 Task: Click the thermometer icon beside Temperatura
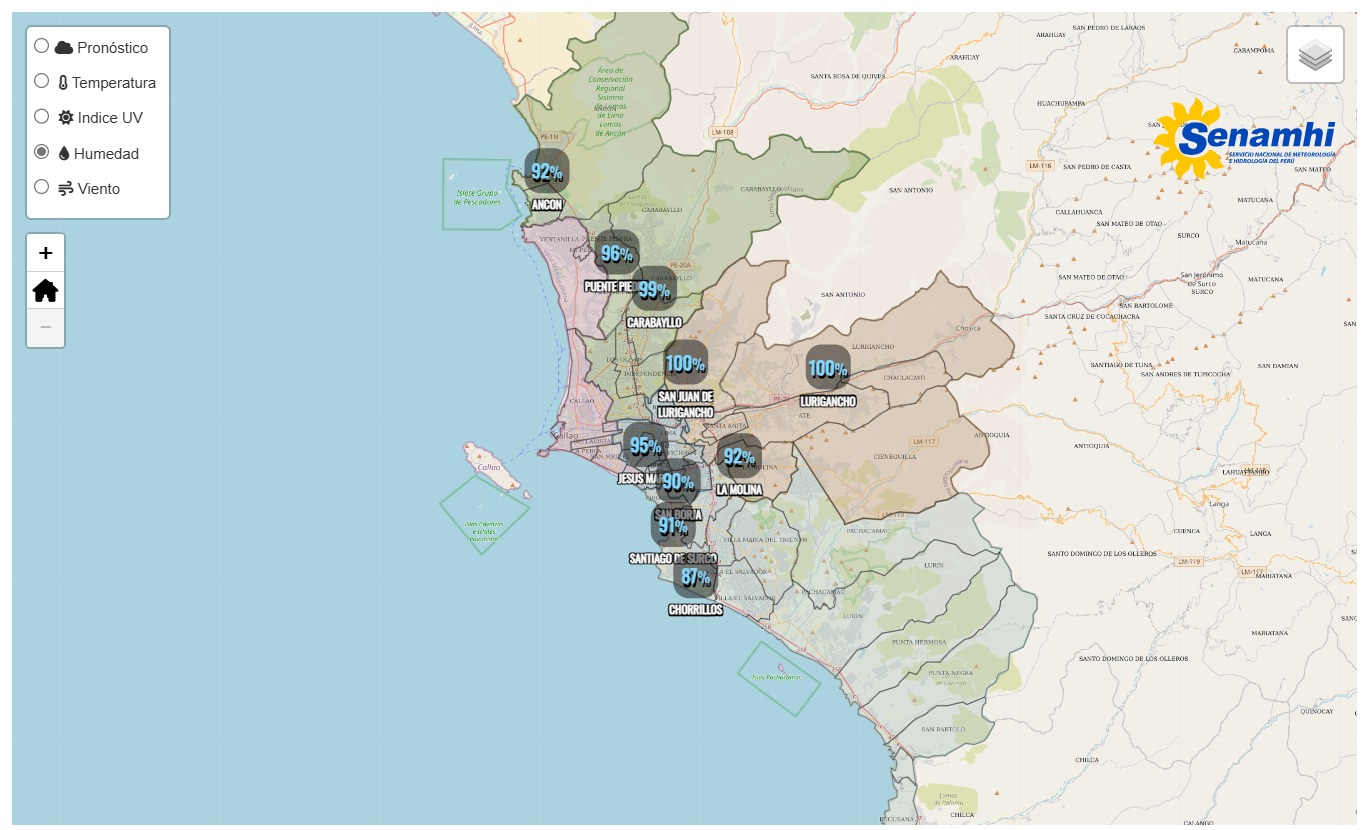point(63,83)
